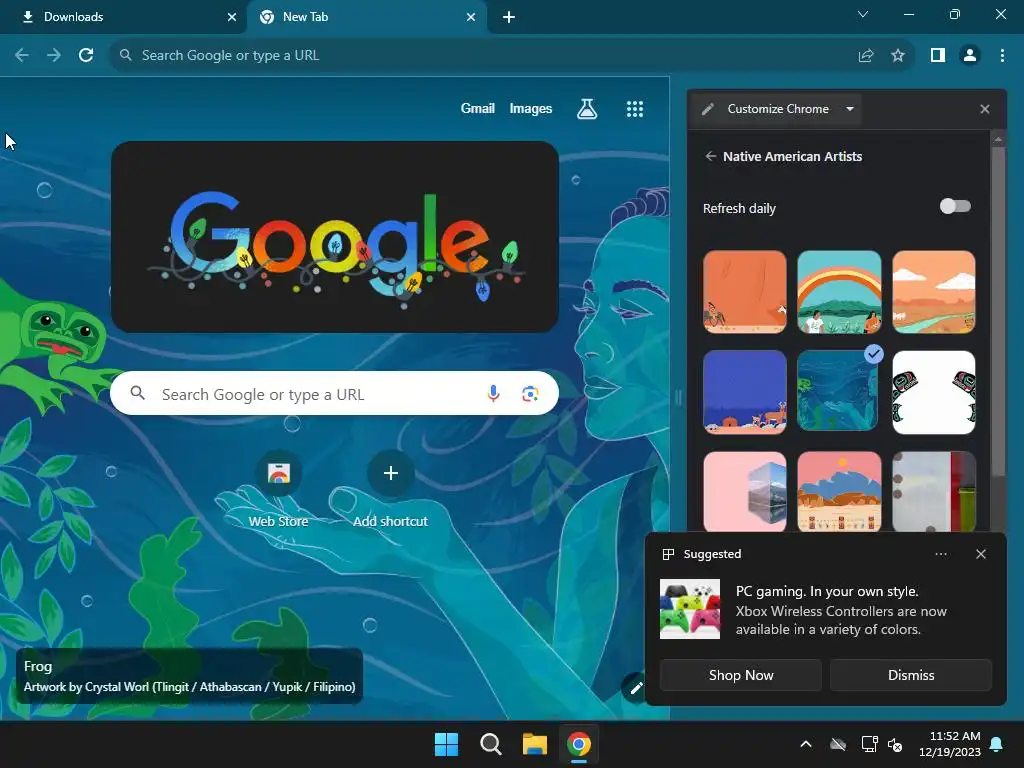
Task: Click the Add shortcut plus button
Action: [x=391, y=473]
